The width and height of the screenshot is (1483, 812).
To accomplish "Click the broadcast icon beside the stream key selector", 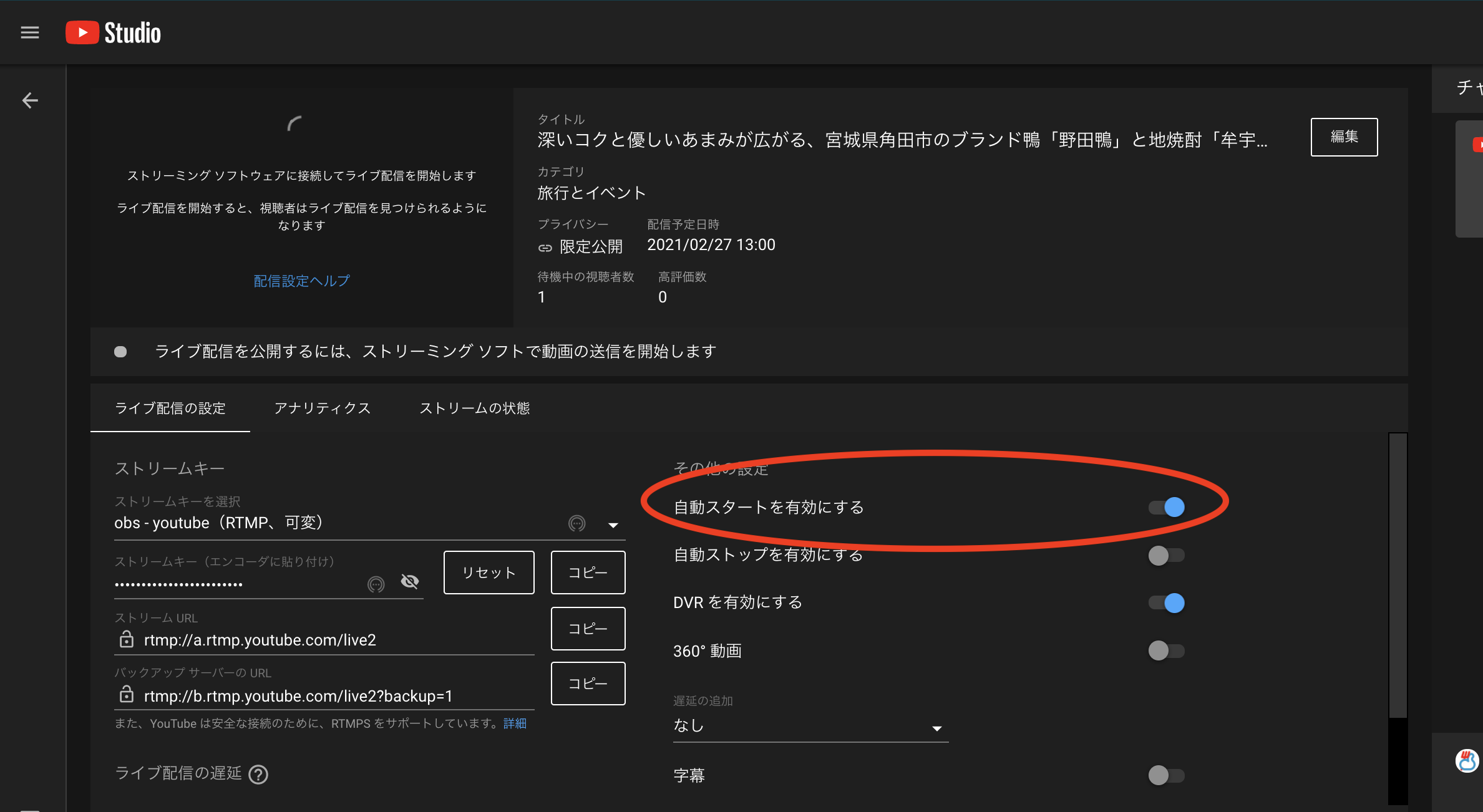I will point(576,524).
